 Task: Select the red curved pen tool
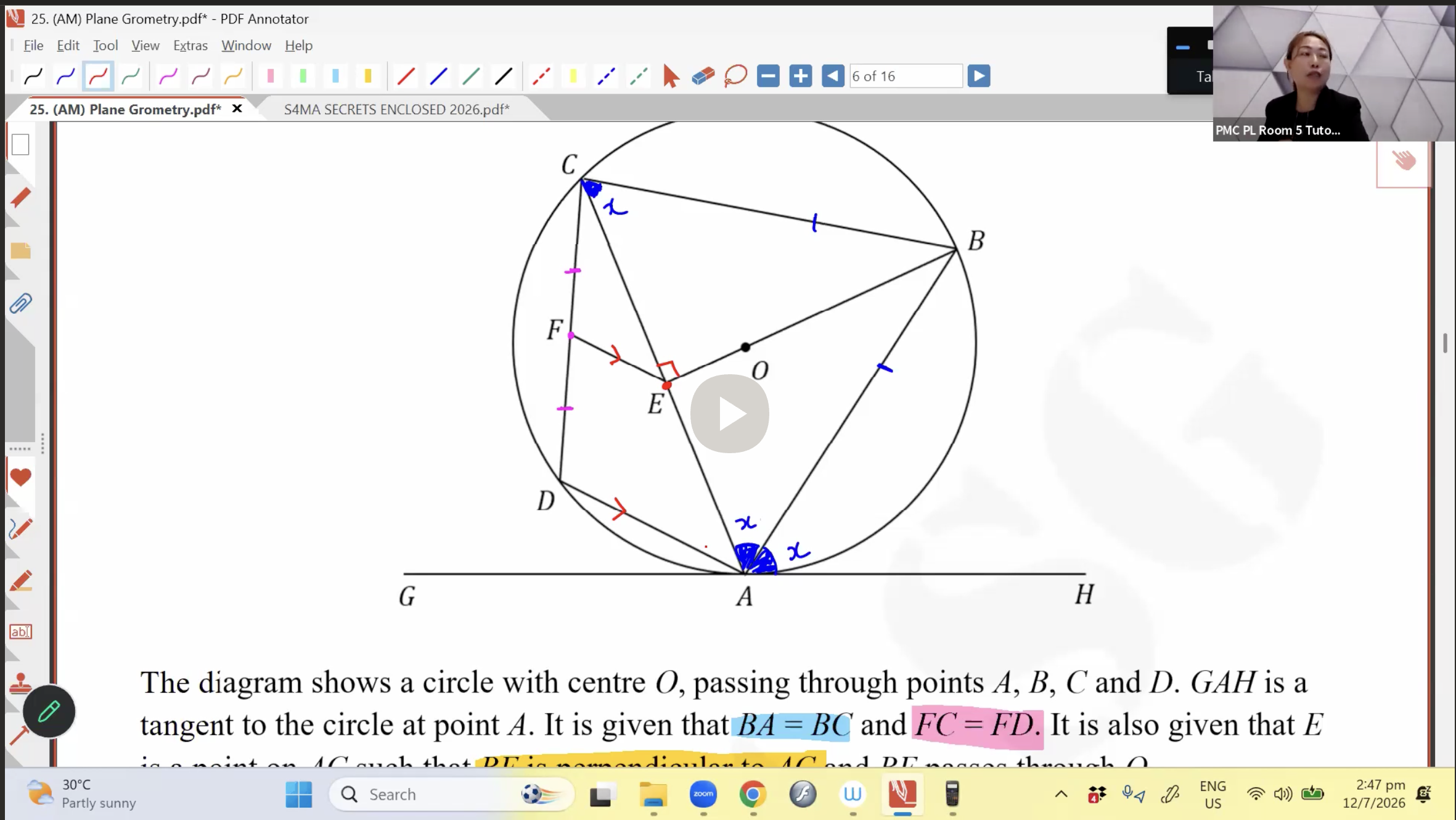98,76
